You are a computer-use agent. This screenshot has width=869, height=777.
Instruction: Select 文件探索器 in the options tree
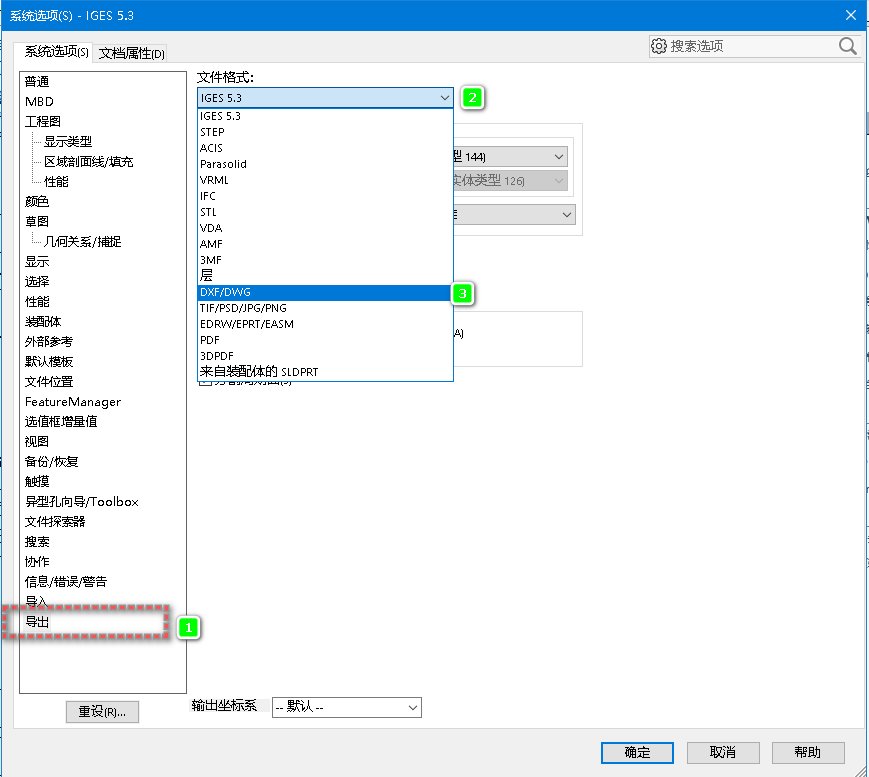55,522
